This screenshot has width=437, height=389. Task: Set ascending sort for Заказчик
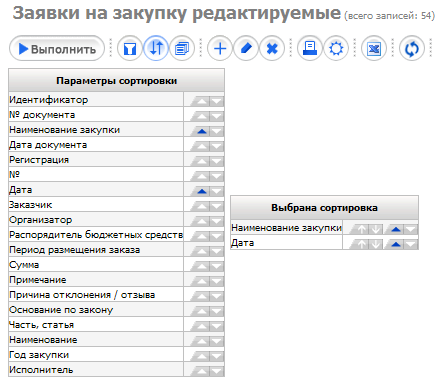[x=201, y=206]
